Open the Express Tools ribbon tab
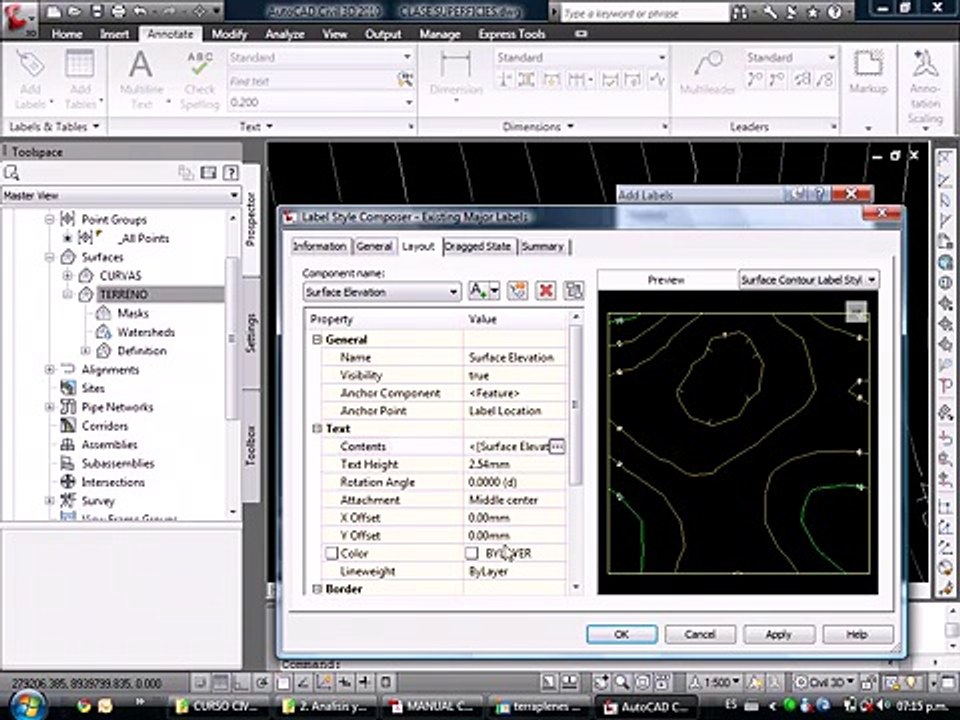The image size is (960, 720). point(512,34)
